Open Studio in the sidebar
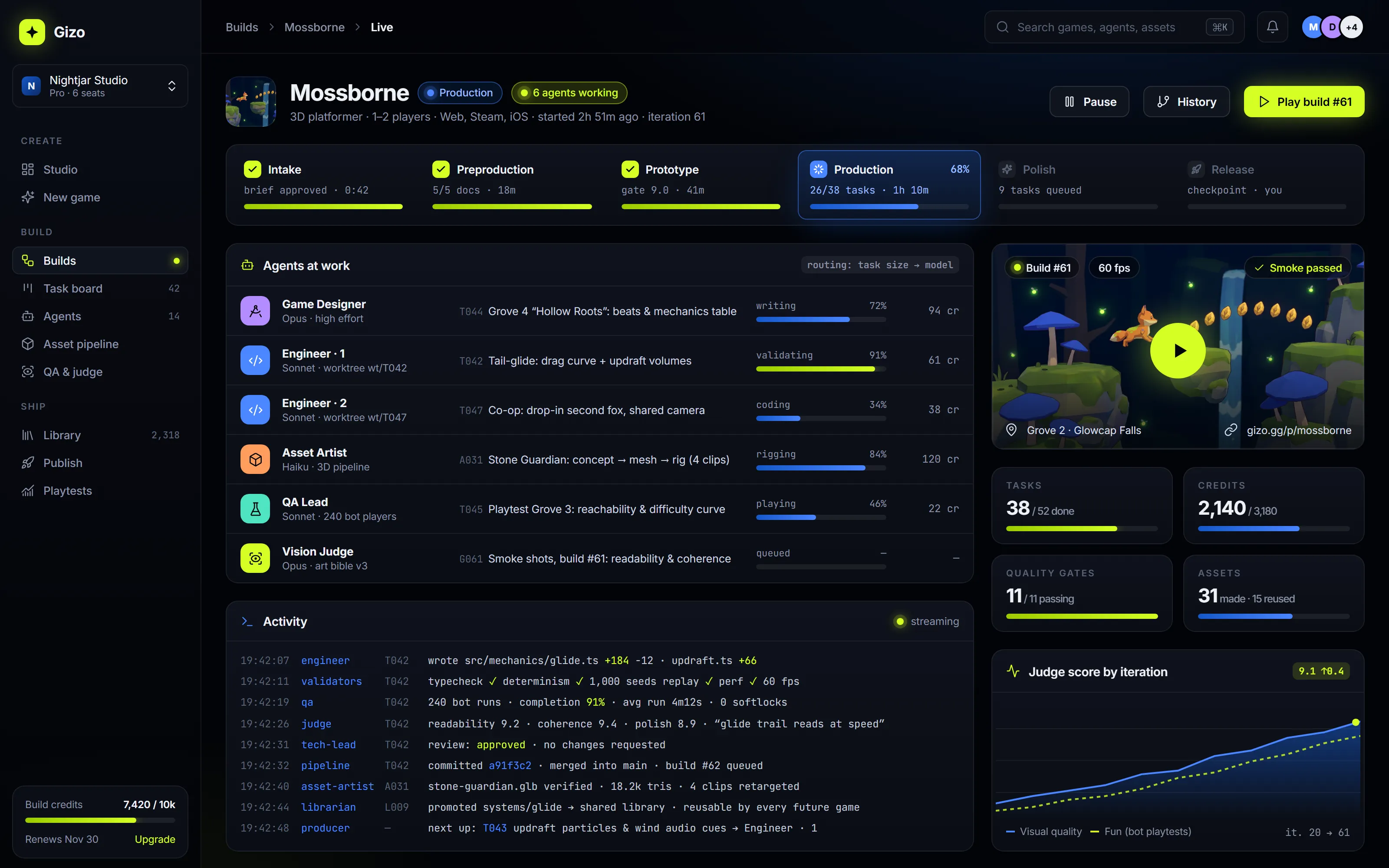This screenshot has height=868, width=1389. 100,169
